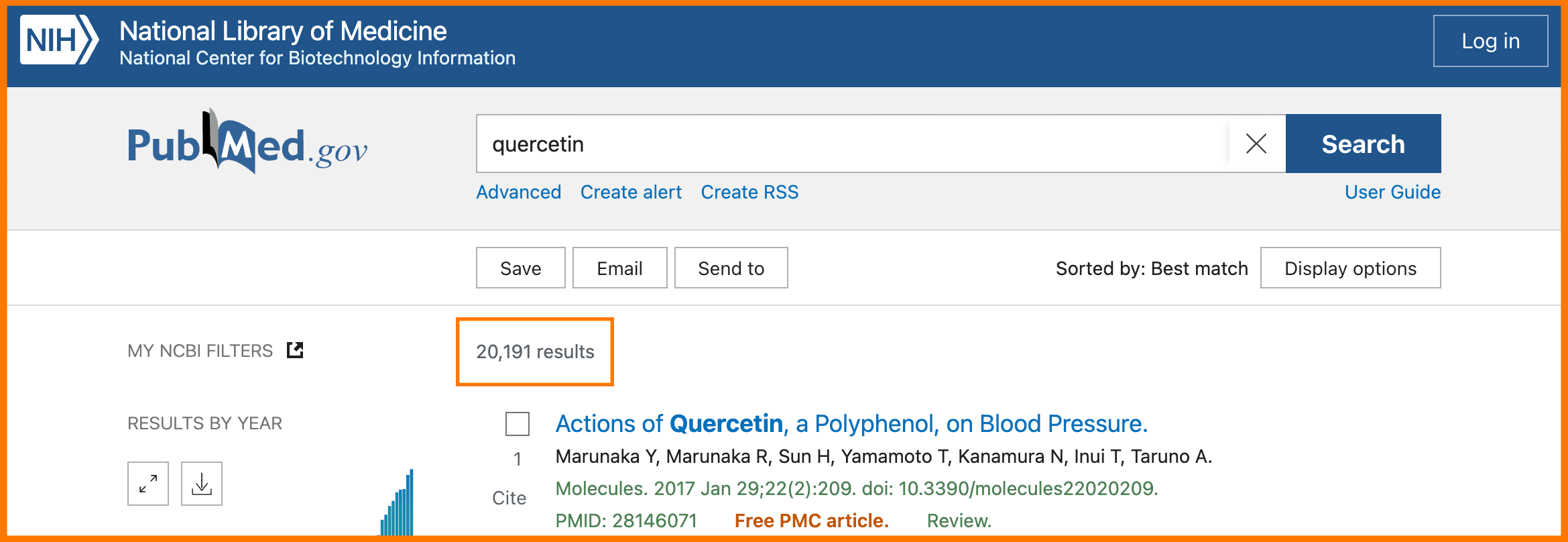Image resolution: width=1568 pixels, height=542 pixels.
Task: Click the Email results button
Action: (619, 268)
